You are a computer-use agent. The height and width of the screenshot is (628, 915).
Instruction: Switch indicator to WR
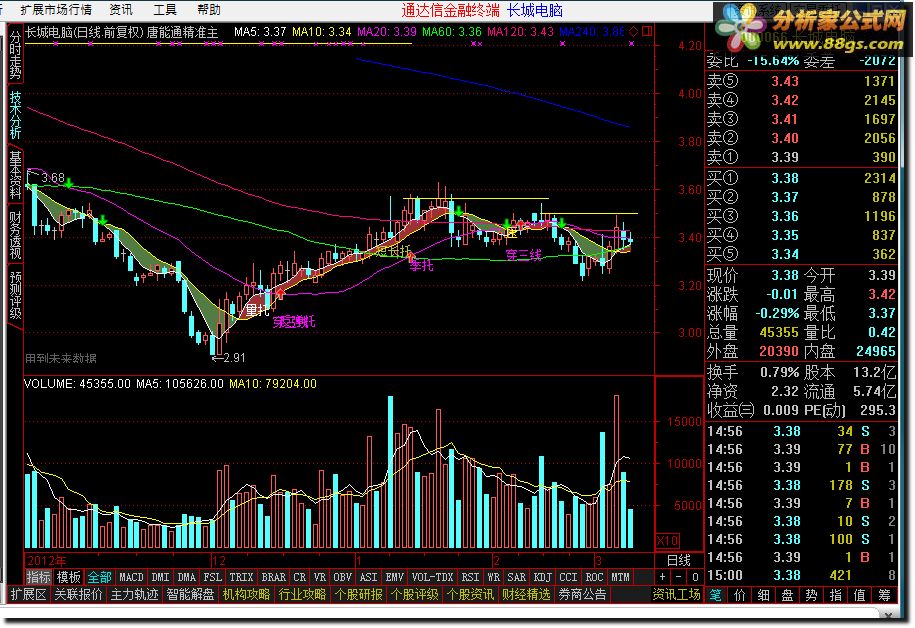tap(493, 577)
